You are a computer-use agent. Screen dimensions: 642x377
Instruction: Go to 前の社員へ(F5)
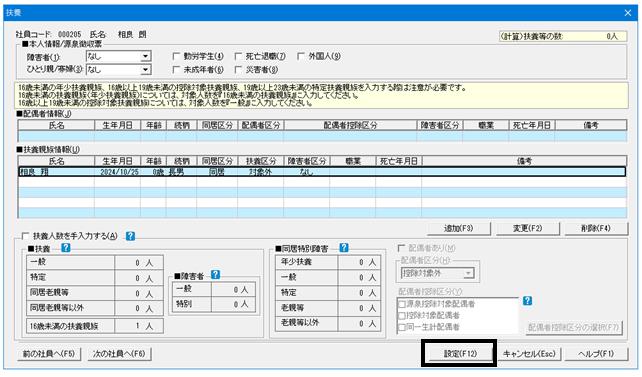click(49, 354)
